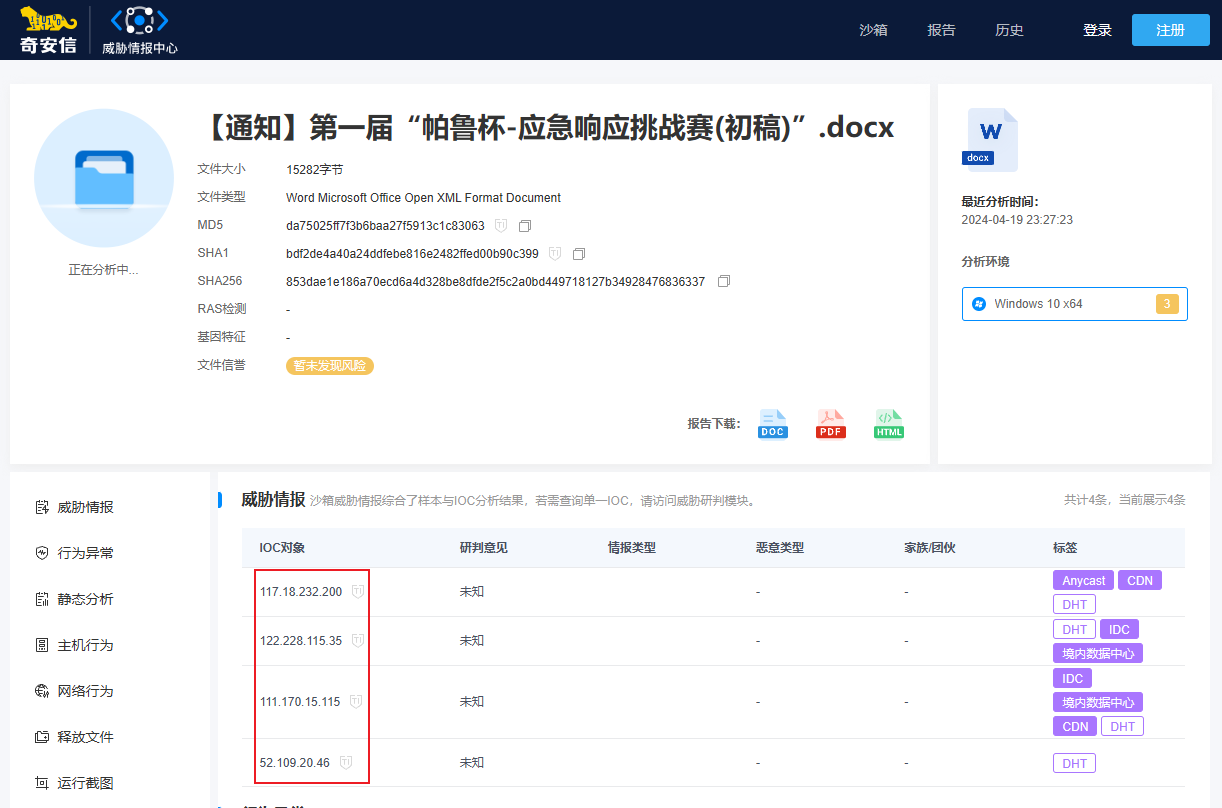The image size is (1222, 808).
Task: Query intel icon next to 122.228.115.35
Action: 357,641
